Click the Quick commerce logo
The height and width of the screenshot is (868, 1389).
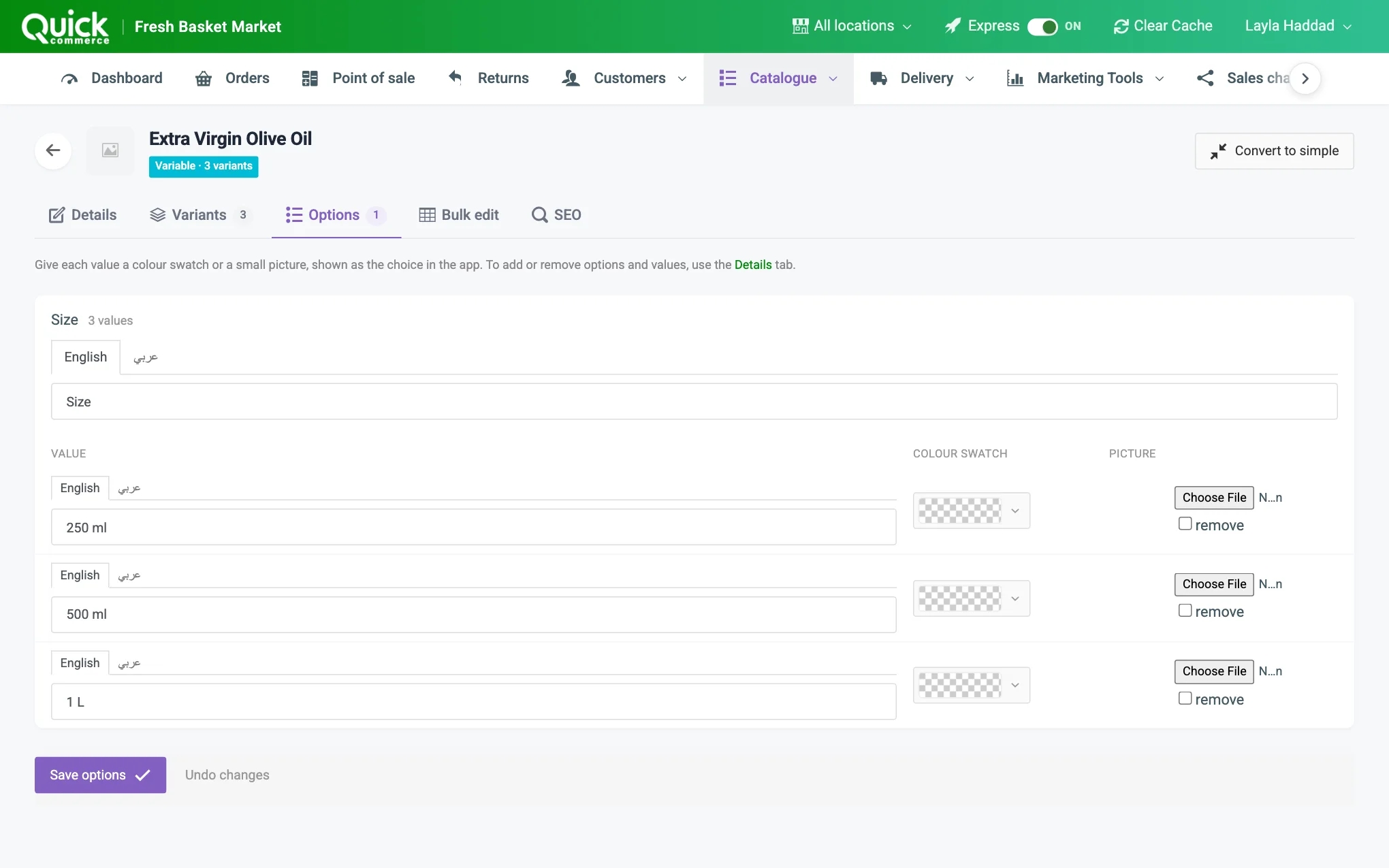pos(65,27)
